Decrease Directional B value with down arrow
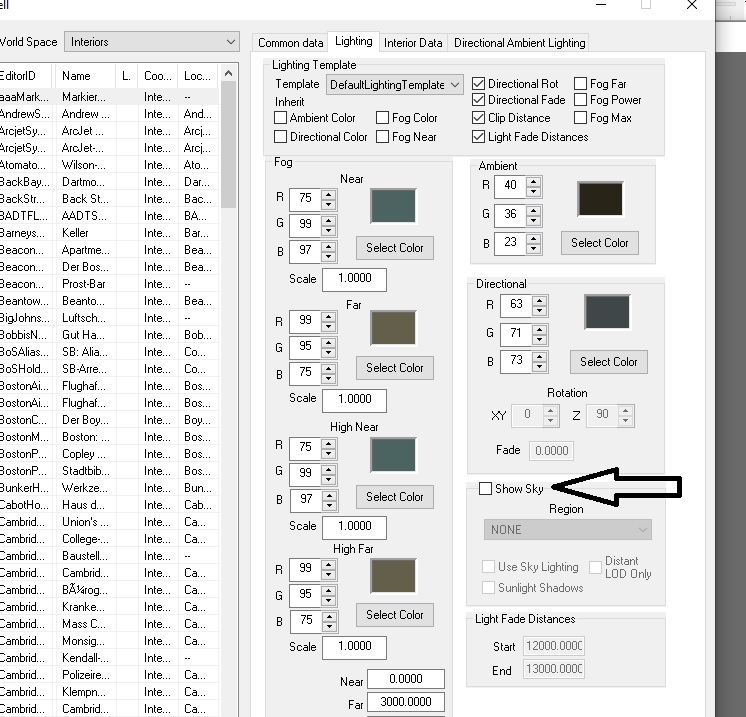 point(538,366)
